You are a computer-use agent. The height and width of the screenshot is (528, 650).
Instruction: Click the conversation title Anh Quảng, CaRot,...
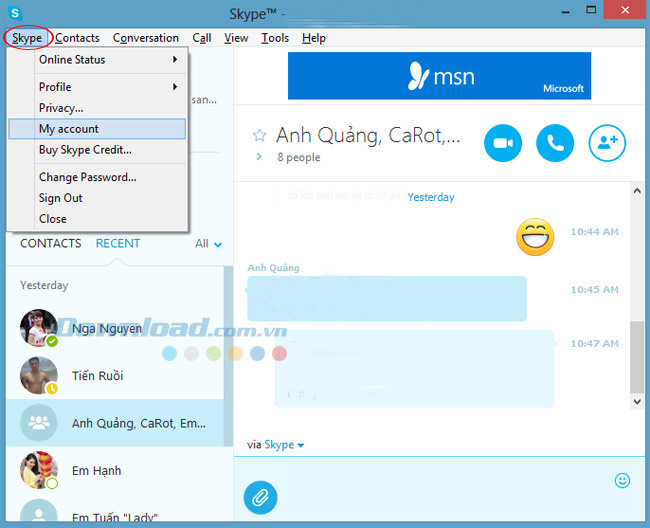(368, 135)
